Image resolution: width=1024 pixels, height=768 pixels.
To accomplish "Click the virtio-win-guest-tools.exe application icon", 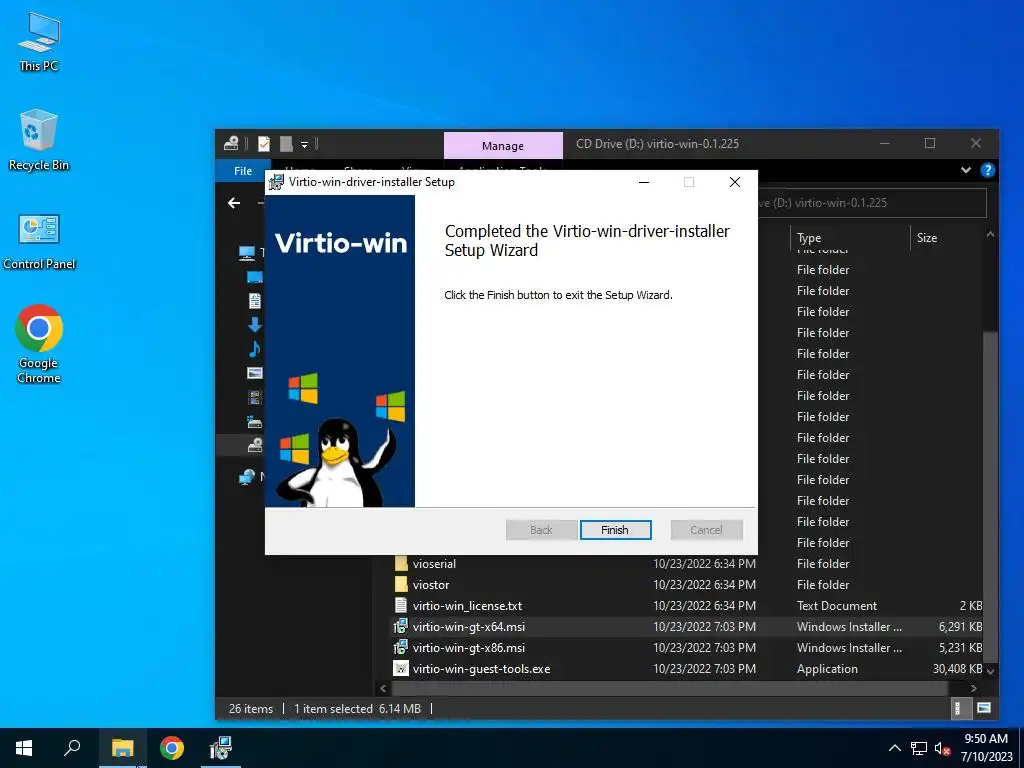I will (x=400, y=669).
